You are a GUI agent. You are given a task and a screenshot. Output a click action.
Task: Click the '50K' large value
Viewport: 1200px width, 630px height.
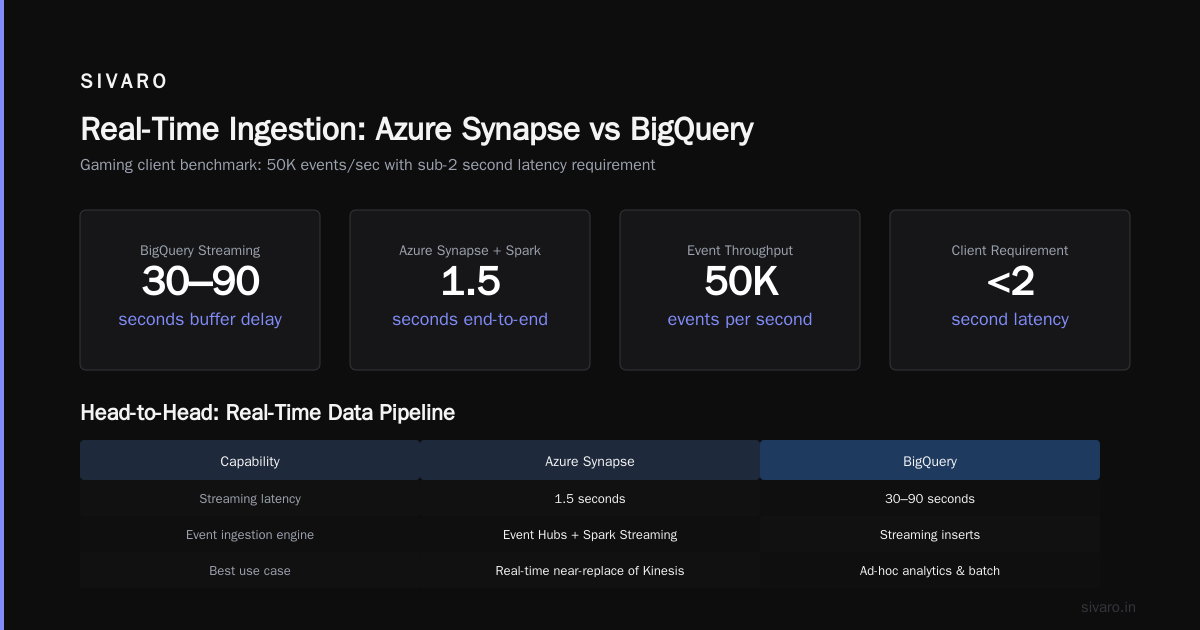point(740,282)
